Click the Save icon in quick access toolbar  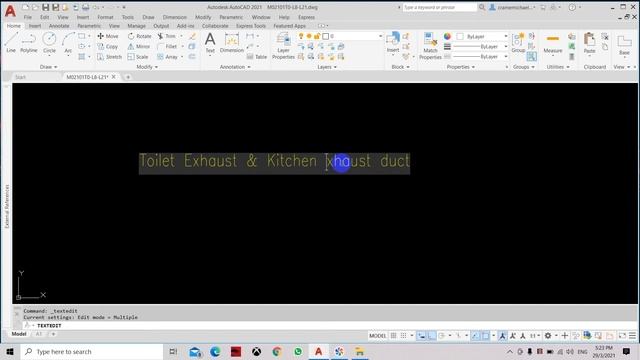pyautogui.click(x=46, y=7)
